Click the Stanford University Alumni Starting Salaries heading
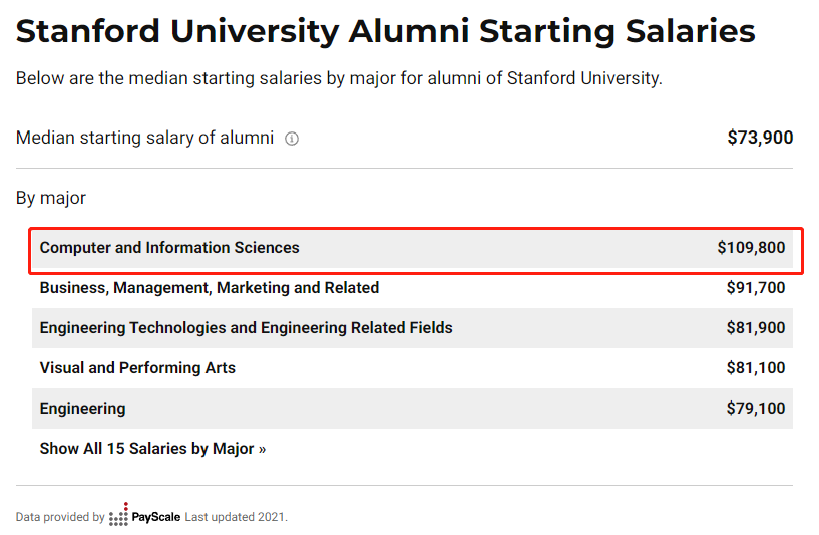This screenshot has width=819, height=535. click(385, 31)
